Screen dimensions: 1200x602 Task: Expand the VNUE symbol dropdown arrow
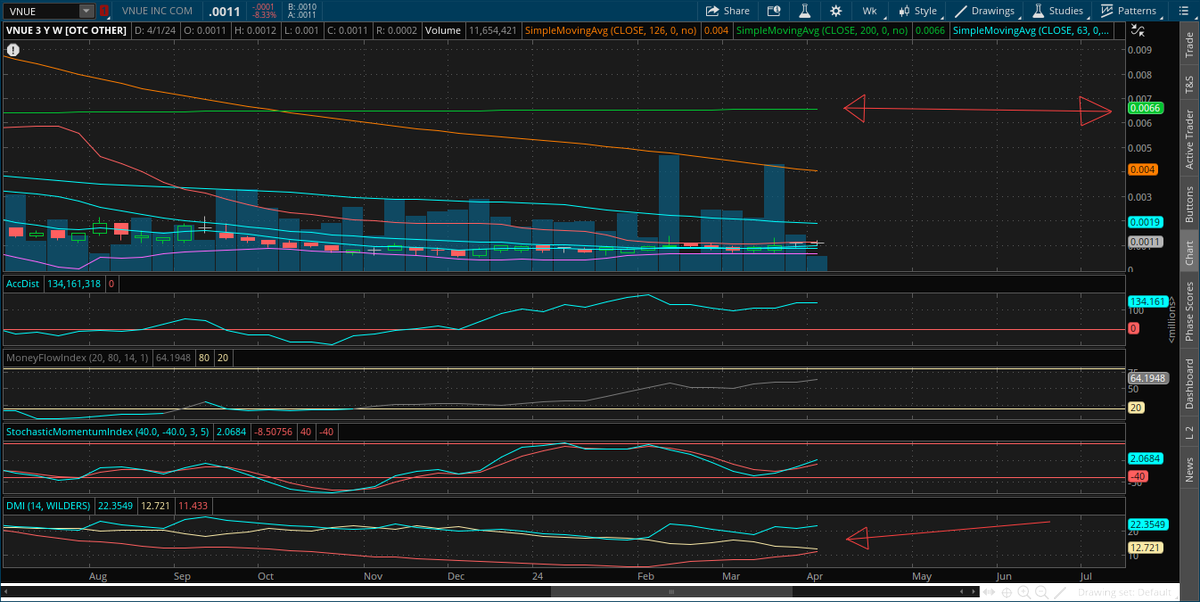click(86, 11)
